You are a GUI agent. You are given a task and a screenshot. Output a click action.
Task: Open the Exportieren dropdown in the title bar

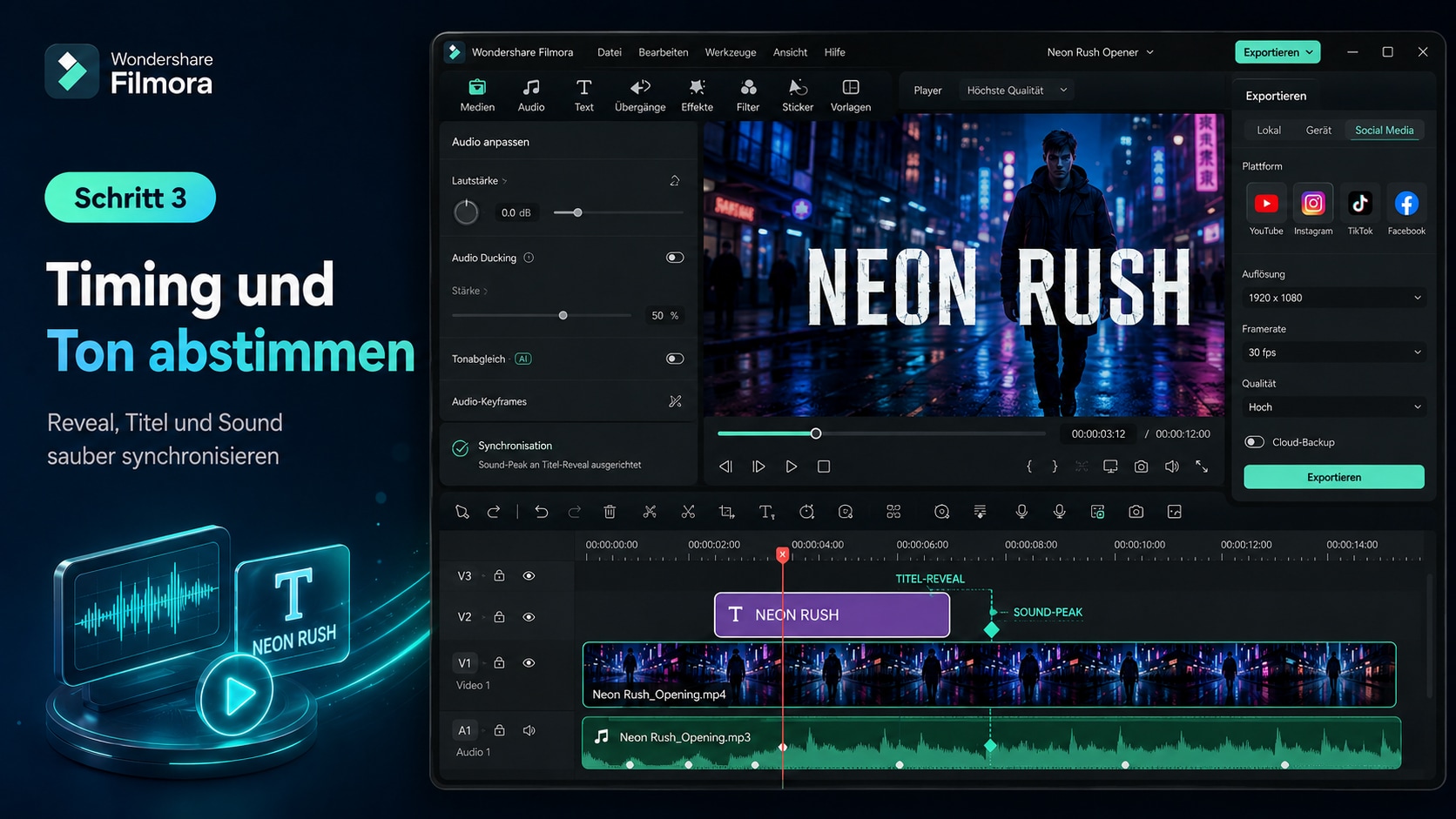[x=1277, y=52]
